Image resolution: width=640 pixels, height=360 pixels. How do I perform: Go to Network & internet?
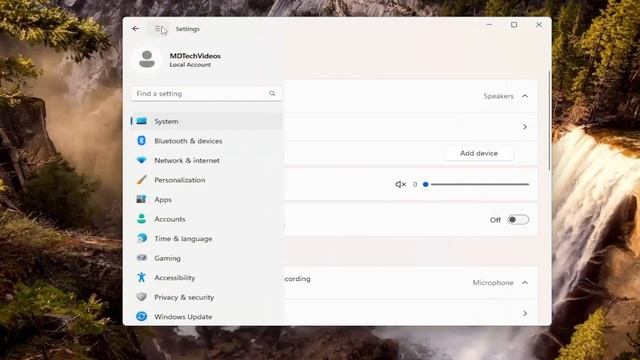pyautogui.click(x=207, y=160)
